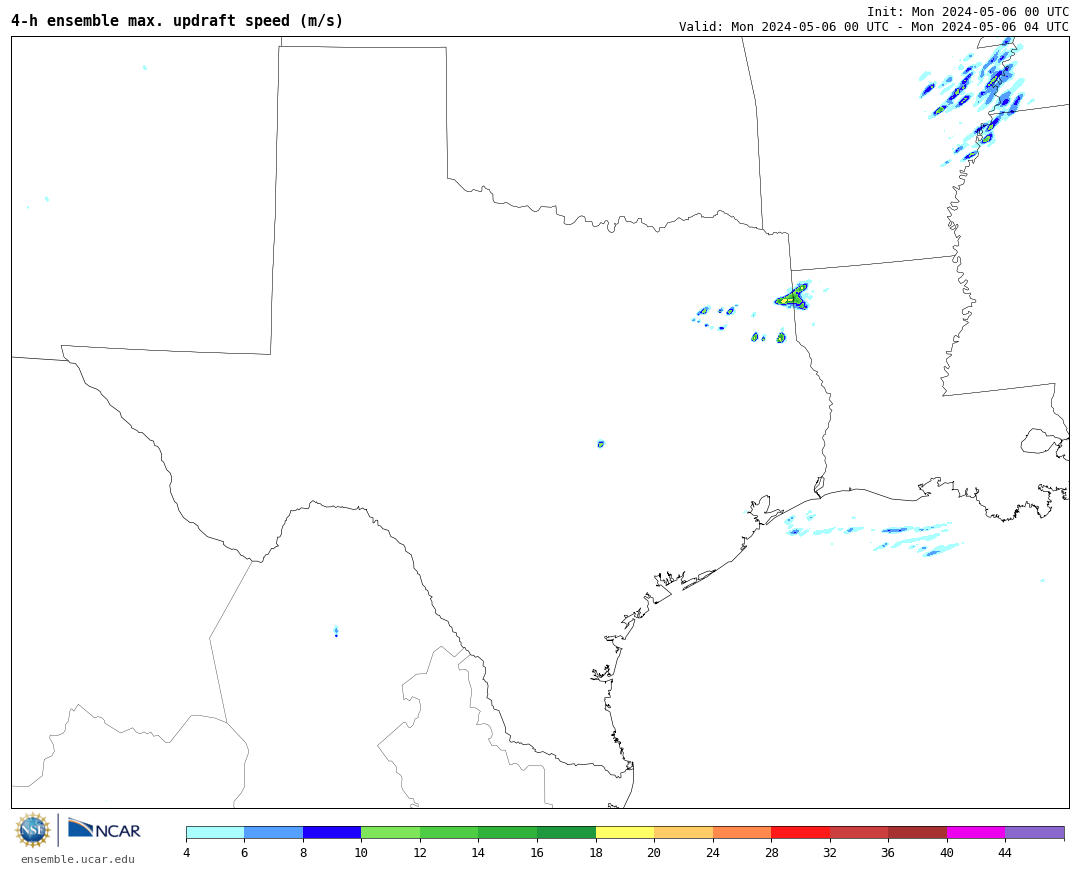Screen dimensions: 1080x871
Task: Click the dark green 16-18 color swatch
Action: [566, 832]
